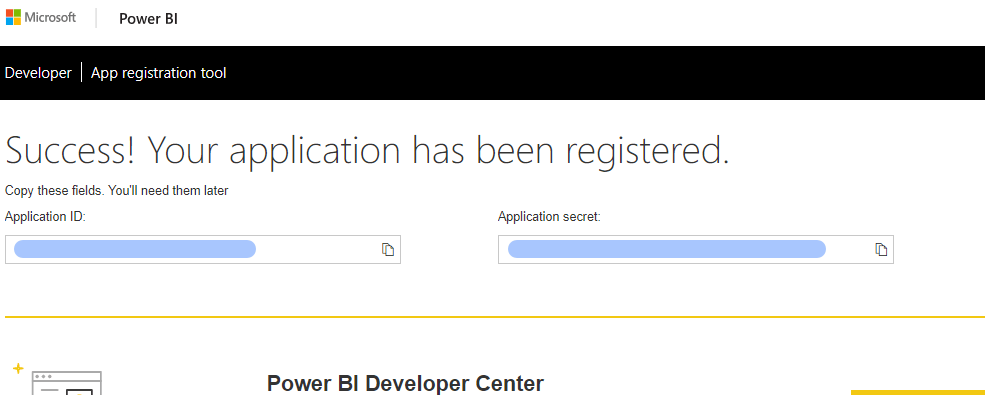Copy the Application secret with copy icon
Image resolution: width=985 pixels, height=395 pixels.
pos(881,249)
